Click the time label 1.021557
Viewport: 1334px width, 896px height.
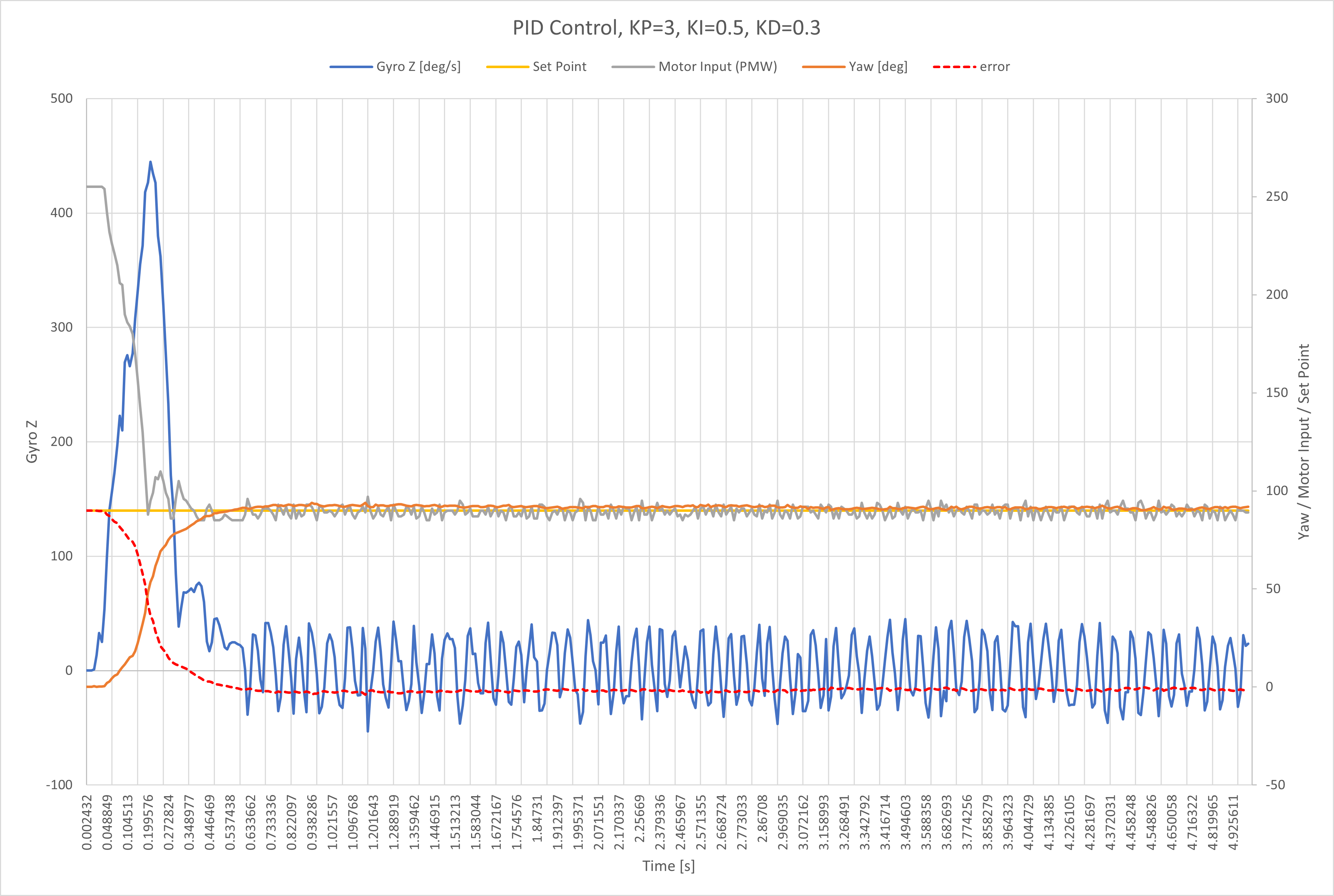[x=333, y=822]
